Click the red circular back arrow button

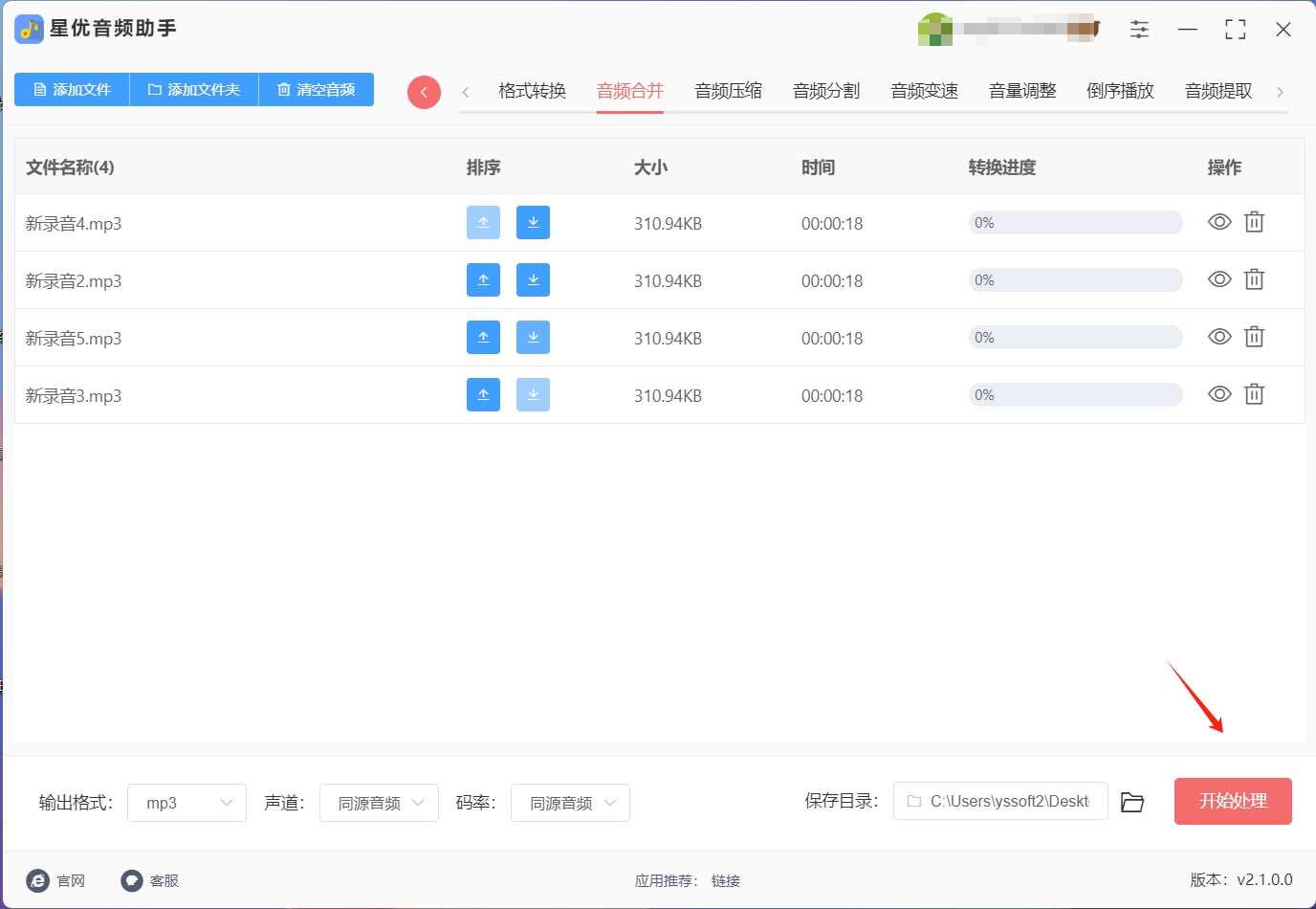(x=424, y=92)
